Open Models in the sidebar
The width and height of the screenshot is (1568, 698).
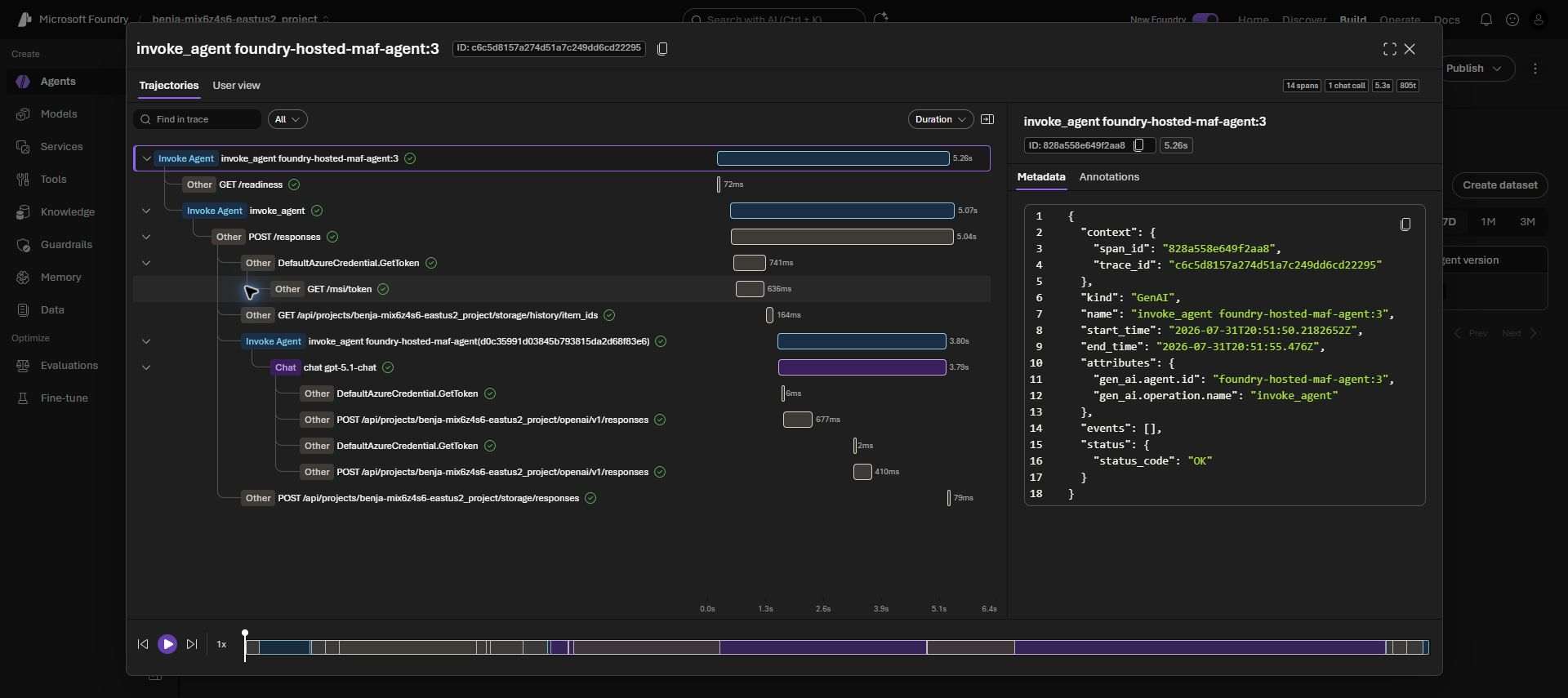click(58, 114)
